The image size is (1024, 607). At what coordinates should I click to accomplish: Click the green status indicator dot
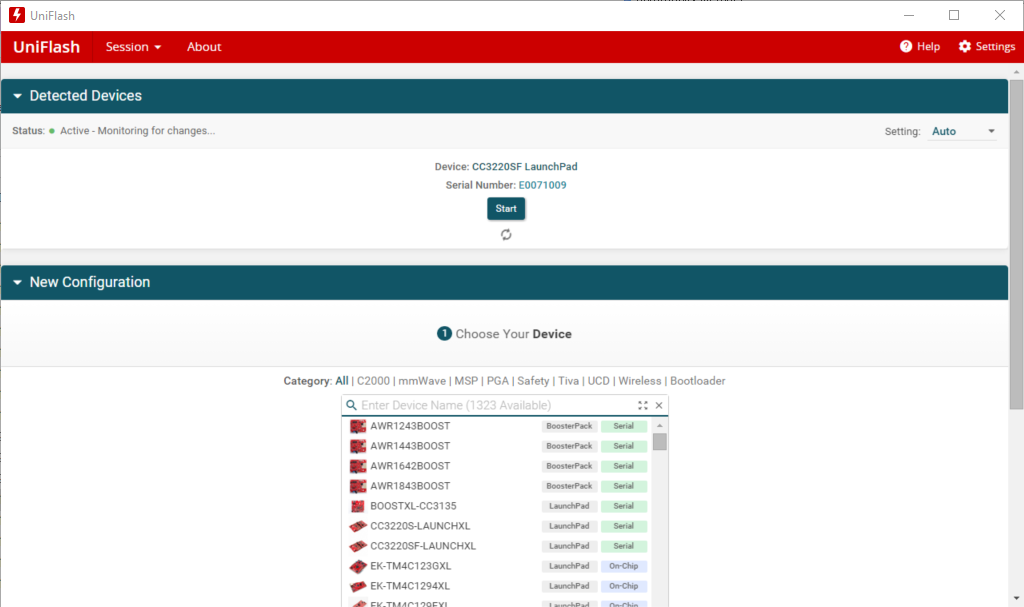point(52,131)
